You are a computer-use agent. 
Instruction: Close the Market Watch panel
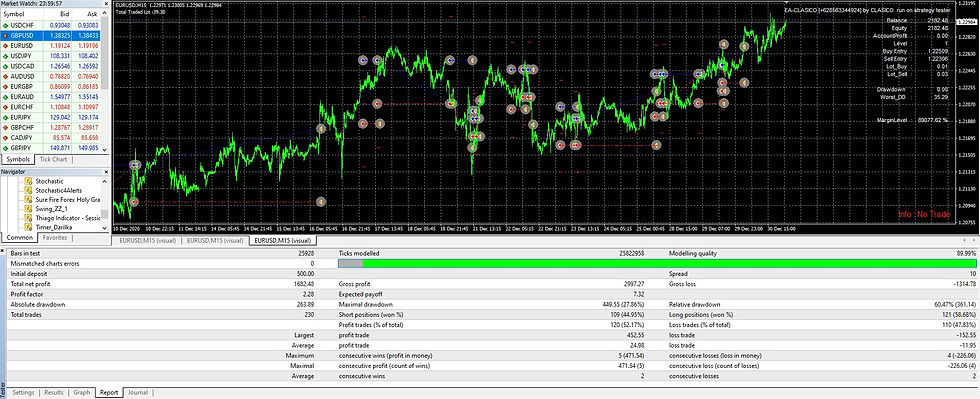coord(106,3)
